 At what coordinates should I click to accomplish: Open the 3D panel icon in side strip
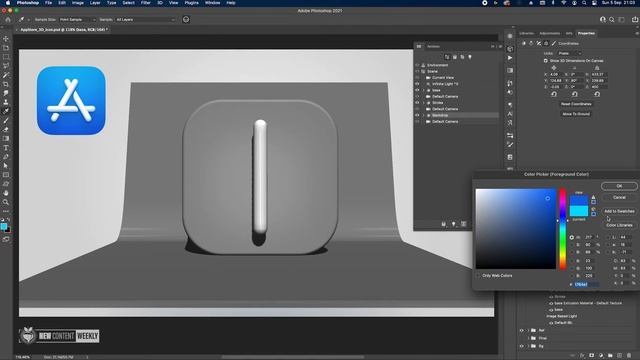(510, 49)
